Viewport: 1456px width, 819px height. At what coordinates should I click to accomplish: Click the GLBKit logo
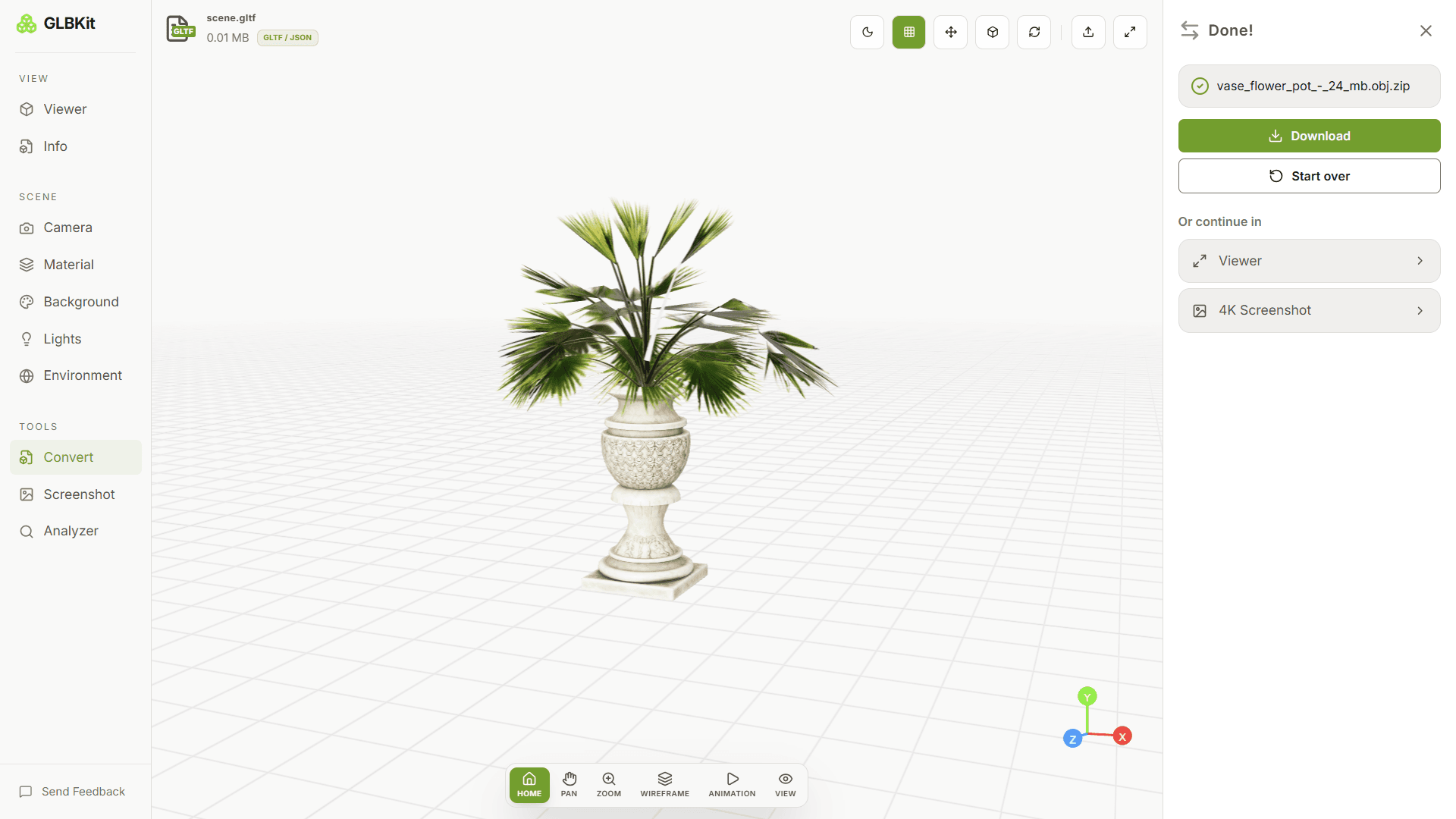(56, 24)
